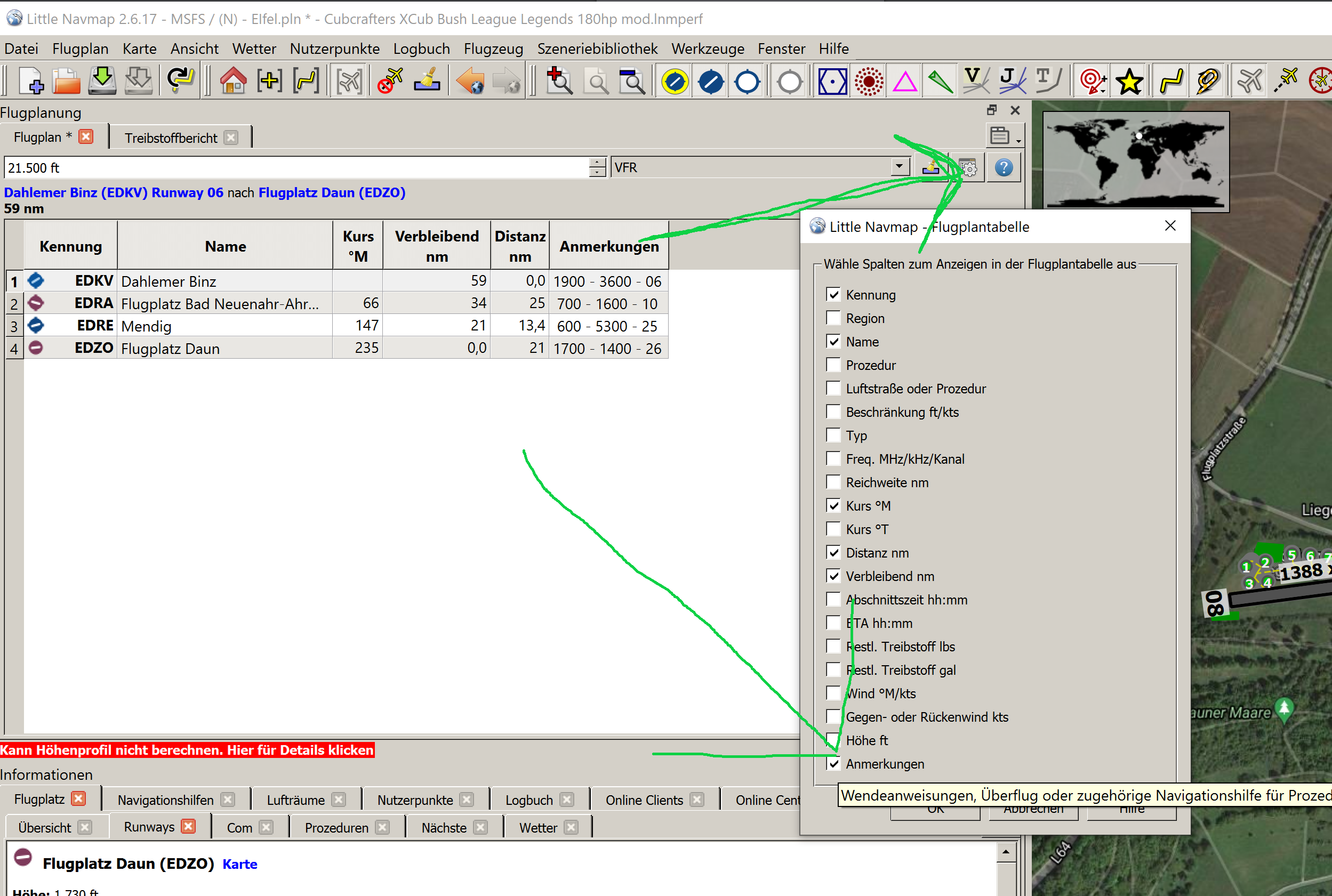This screenshot has height=896, width=1332.
Task: Enable the Höhe ft checkbox
Action: coord(833,740)
